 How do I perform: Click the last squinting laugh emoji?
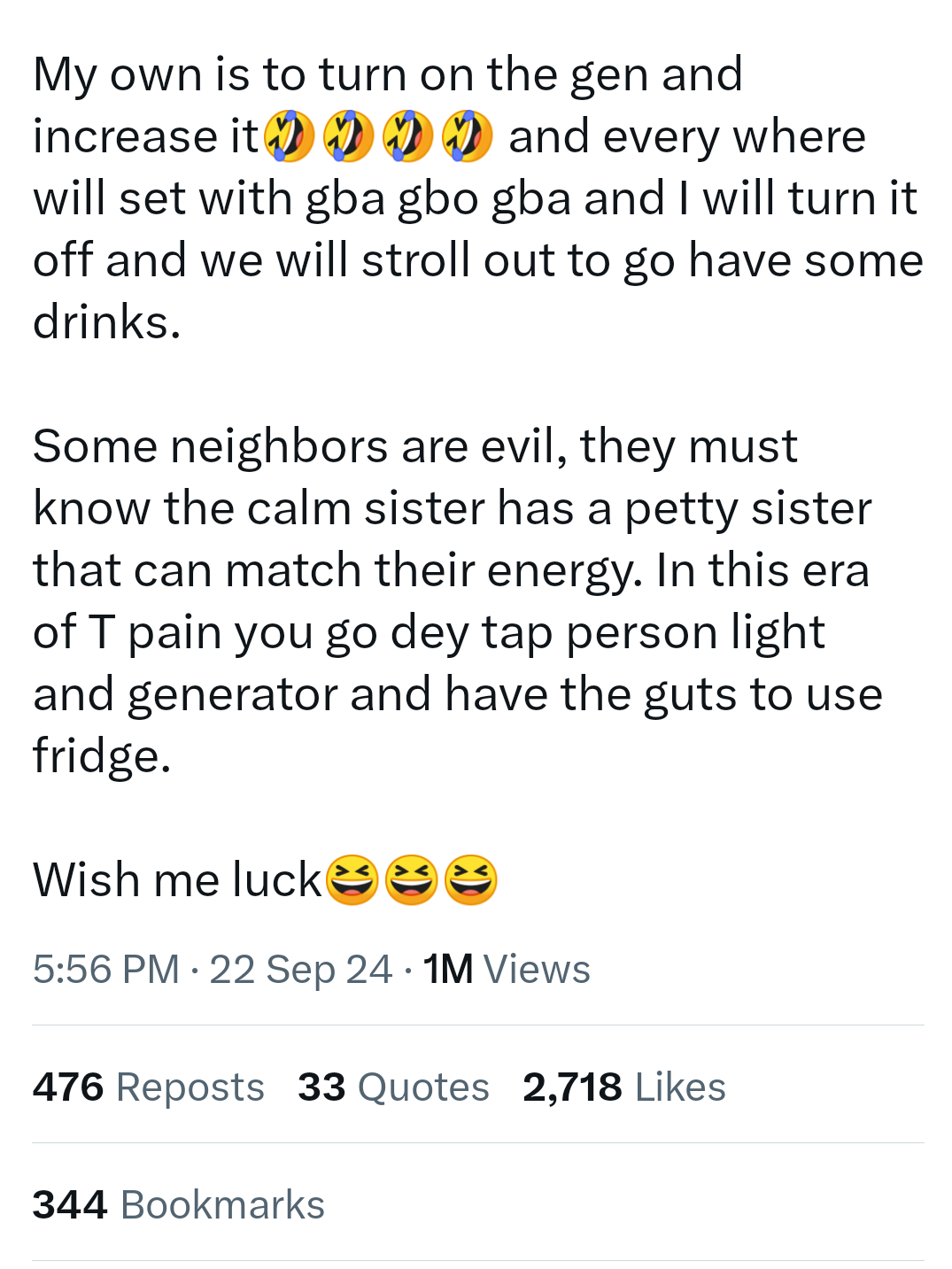click(x=470, y=880)
